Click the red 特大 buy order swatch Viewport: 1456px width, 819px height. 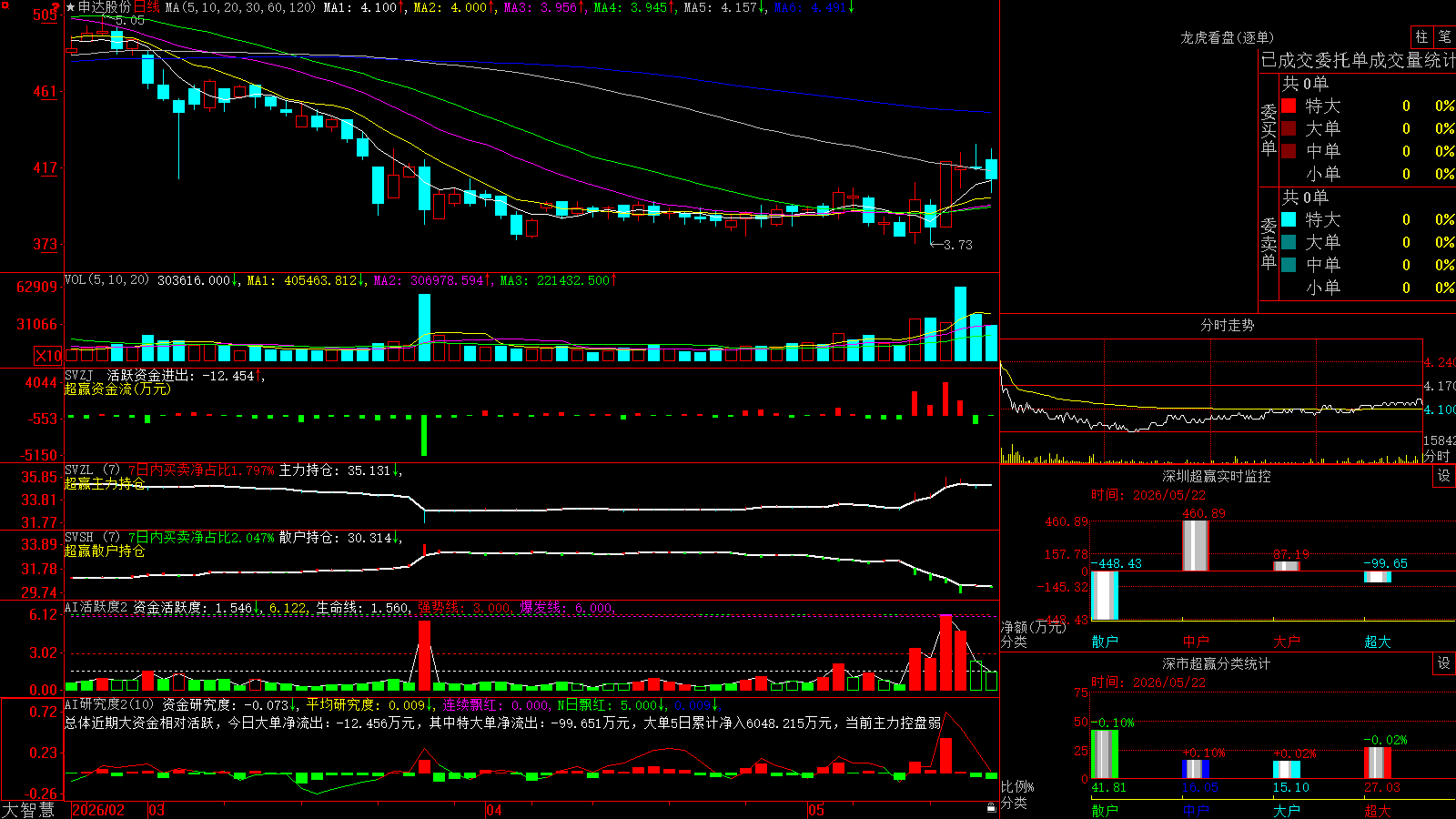tap(1289, 106)
